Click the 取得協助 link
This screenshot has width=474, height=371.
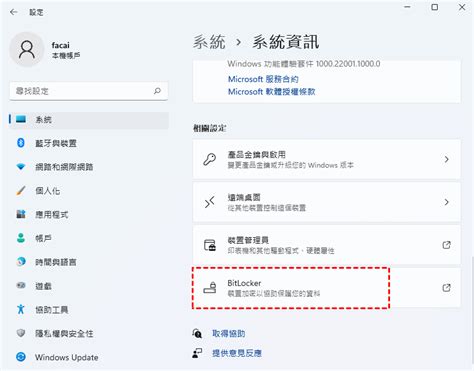tap(229, 333)
